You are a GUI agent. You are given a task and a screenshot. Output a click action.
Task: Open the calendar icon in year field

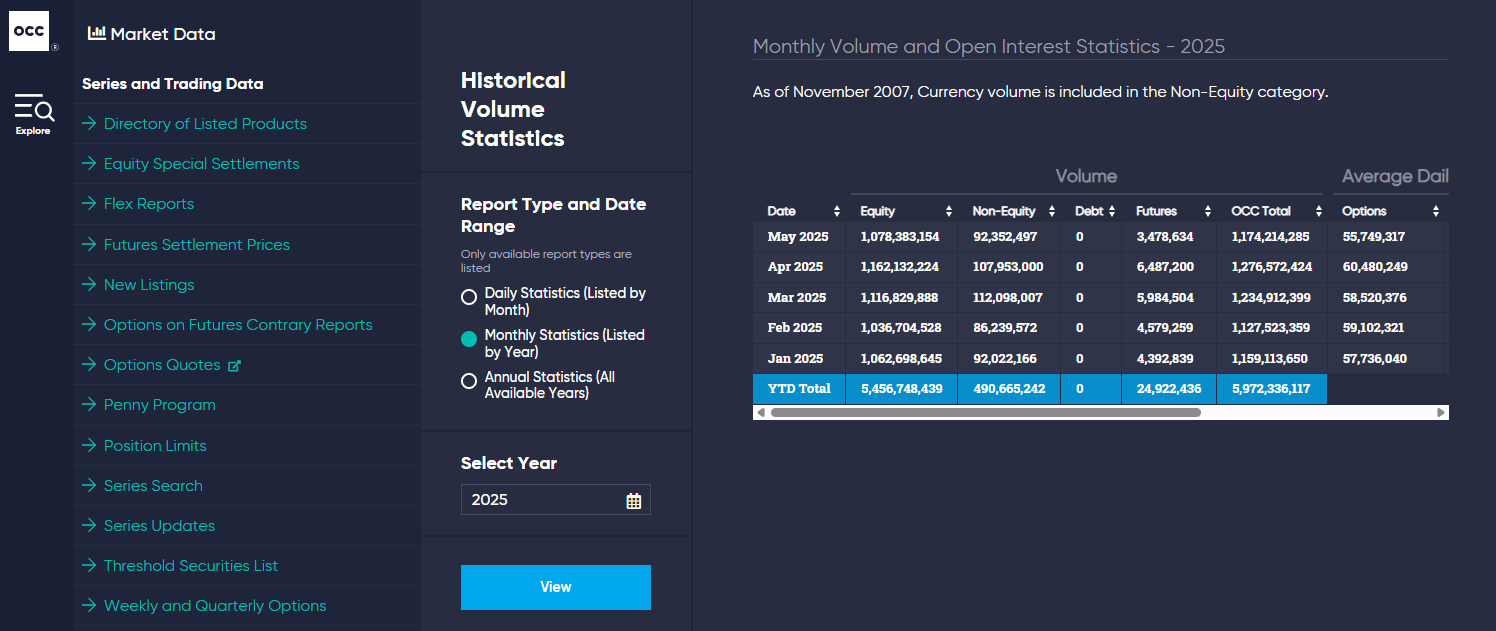[x=633, y=501]
